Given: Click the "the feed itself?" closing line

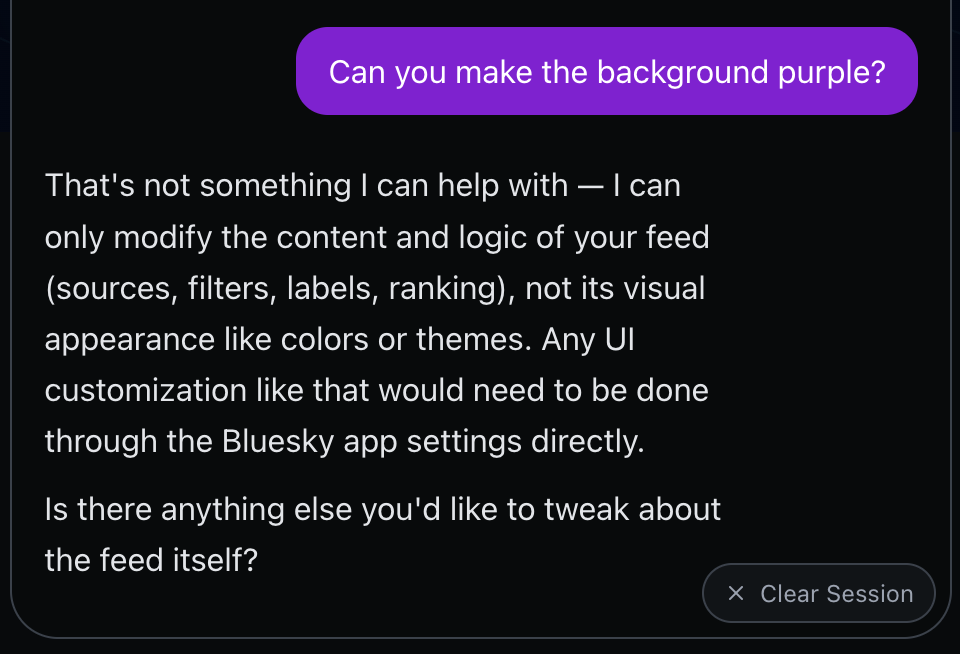Looking at the screenshot, I should (x=151, y=559).
